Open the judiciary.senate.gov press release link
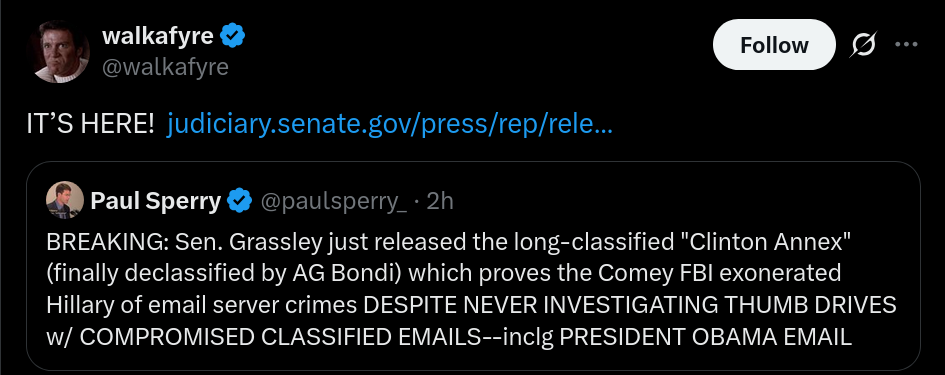This screenshot has height=375, width=945. click(x=389, y=125)
